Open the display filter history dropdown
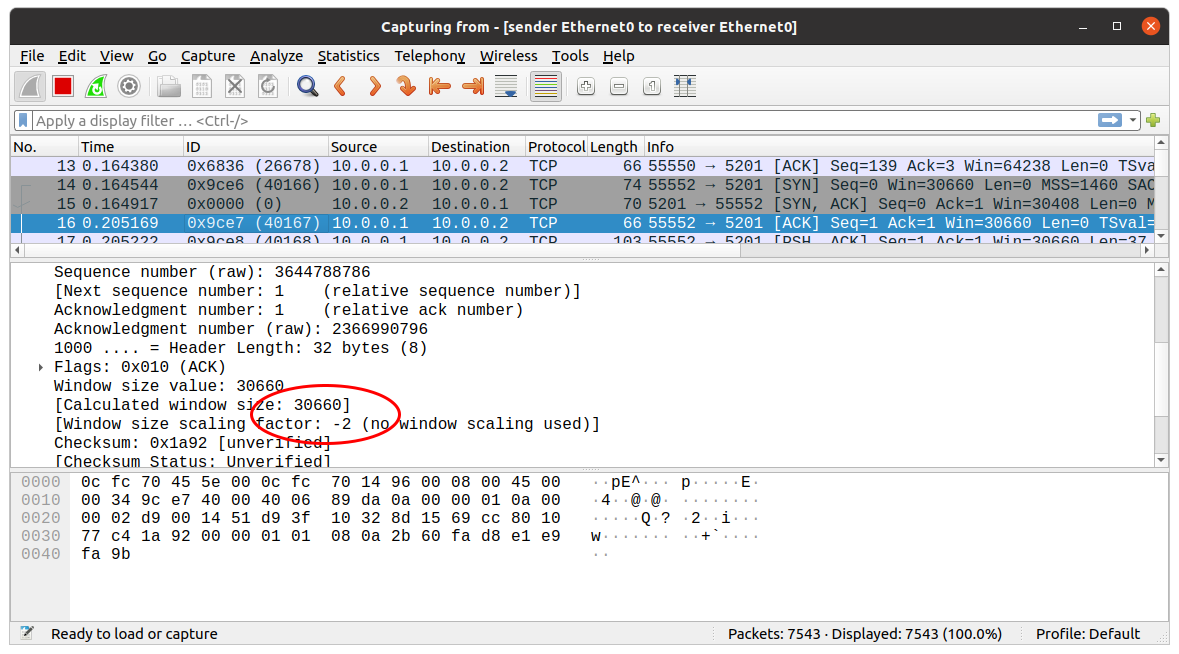This screenshot has width=1179, height=654. [1133, 120]
